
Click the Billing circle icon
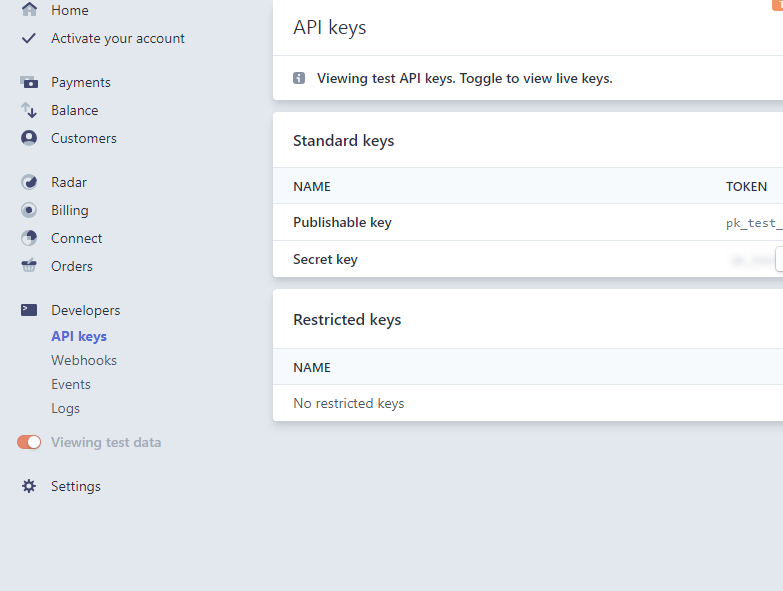click(29, 210)
